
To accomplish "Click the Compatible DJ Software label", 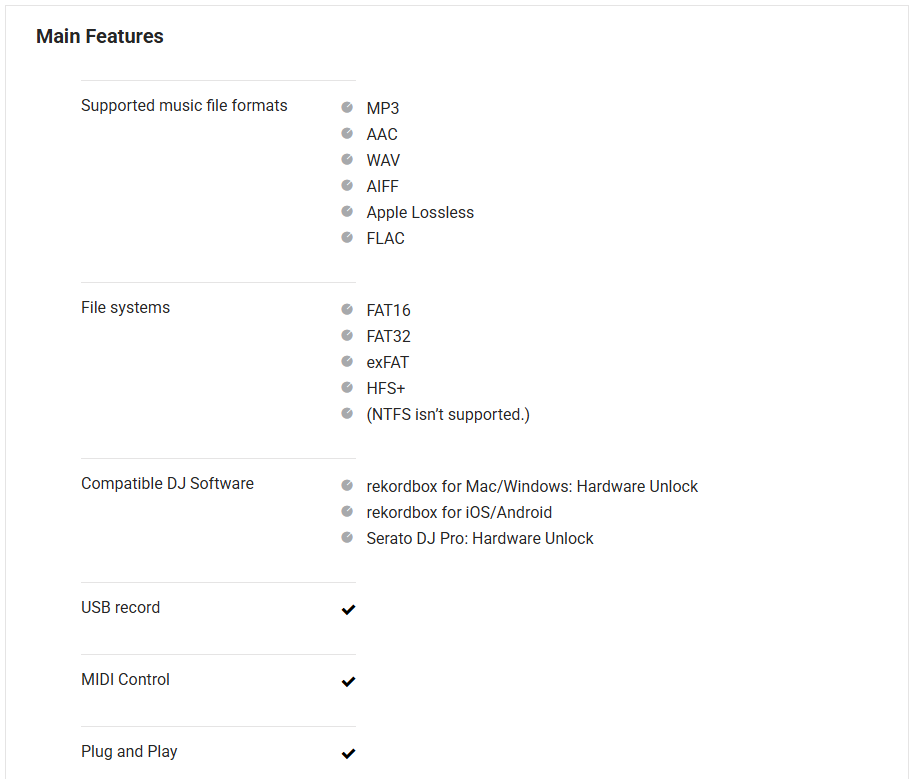I will pos(167,484).
